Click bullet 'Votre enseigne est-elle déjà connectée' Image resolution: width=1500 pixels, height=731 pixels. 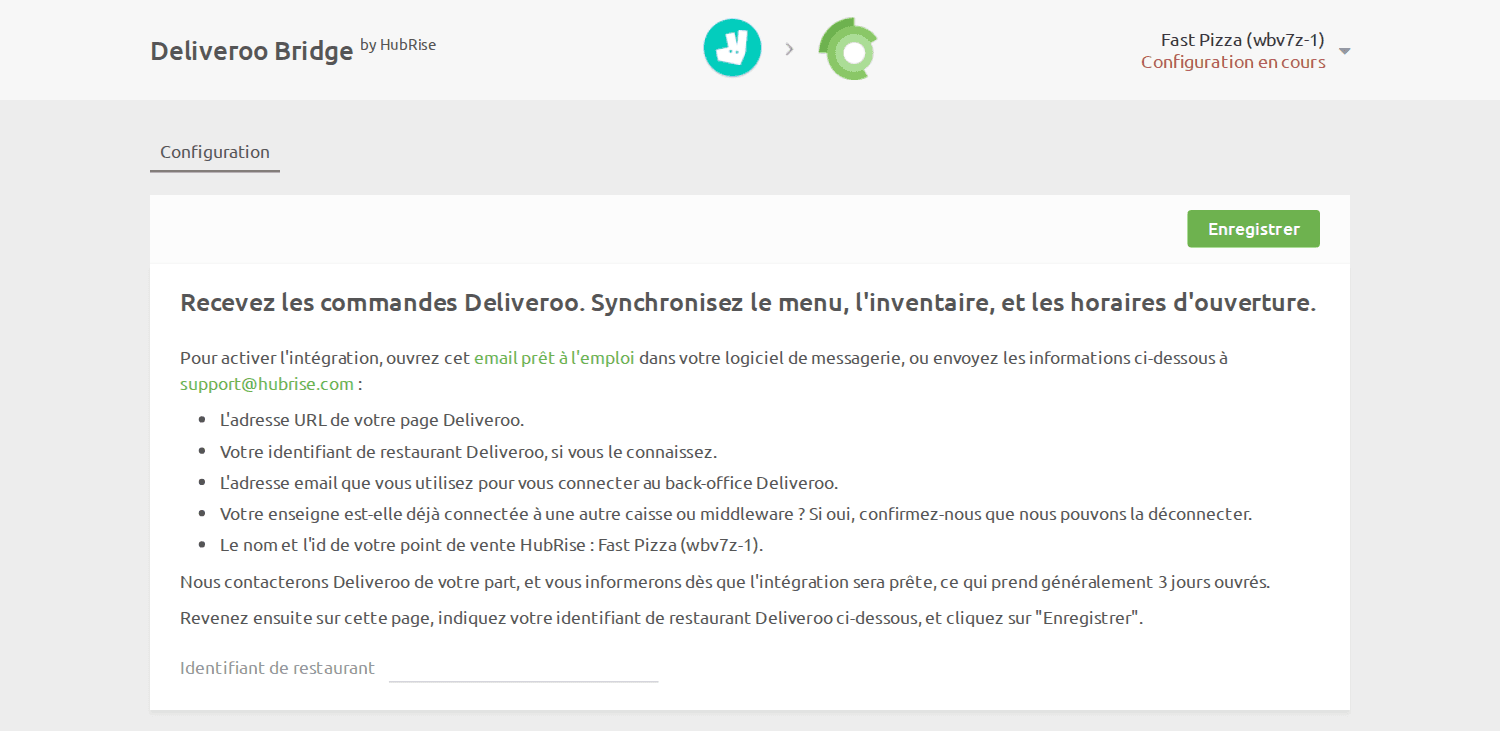736,515
